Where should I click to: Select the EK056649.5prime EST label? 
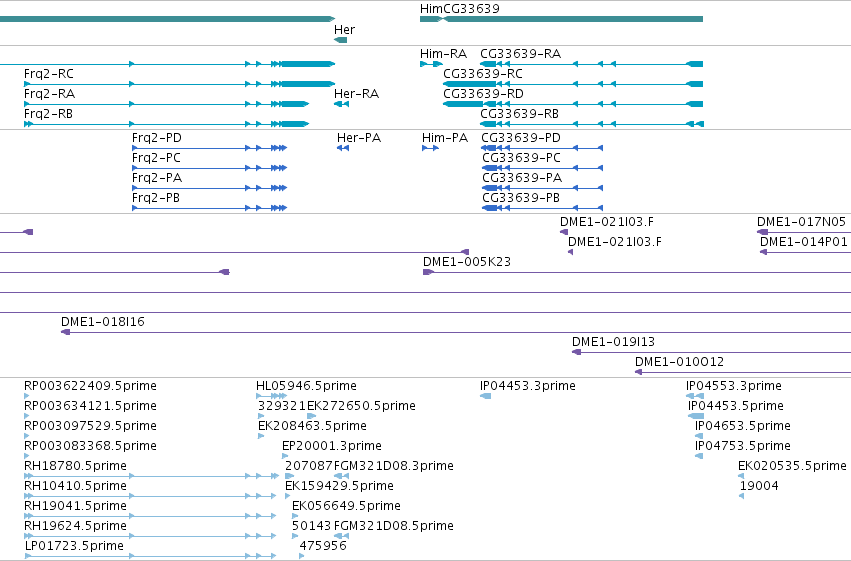tap(346, 506)
